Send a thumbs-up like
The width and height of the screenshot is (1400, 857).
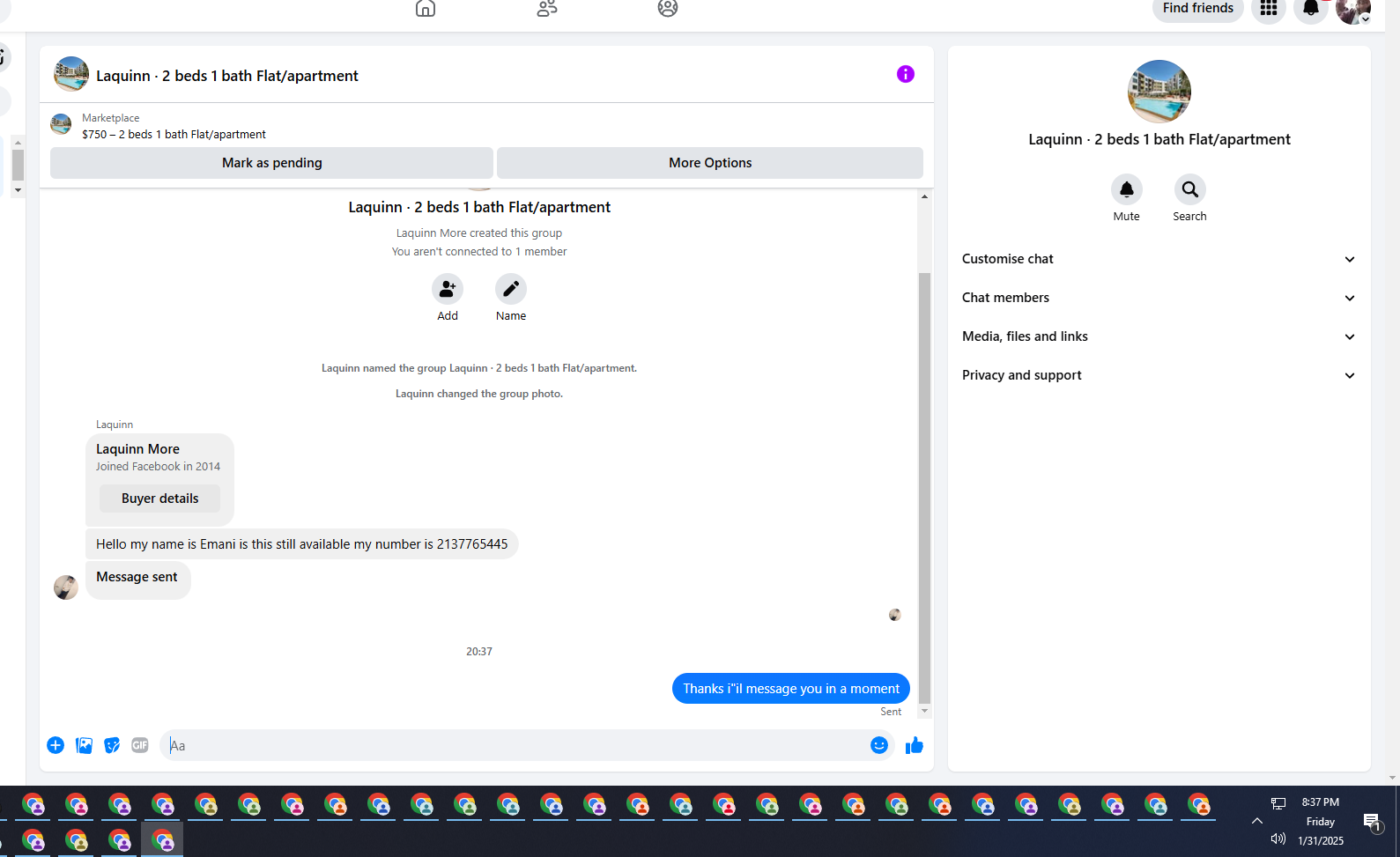(x=915, y=745)
